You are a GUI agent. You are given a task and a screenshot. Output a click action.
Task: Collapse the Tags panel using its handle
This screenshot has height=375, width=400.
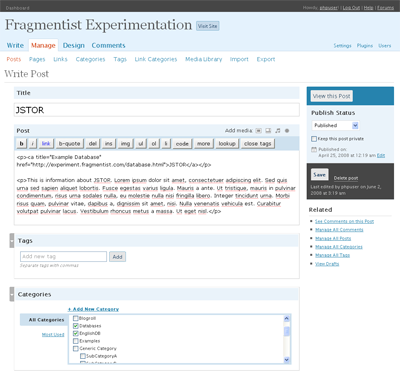[x=12, y=241]
